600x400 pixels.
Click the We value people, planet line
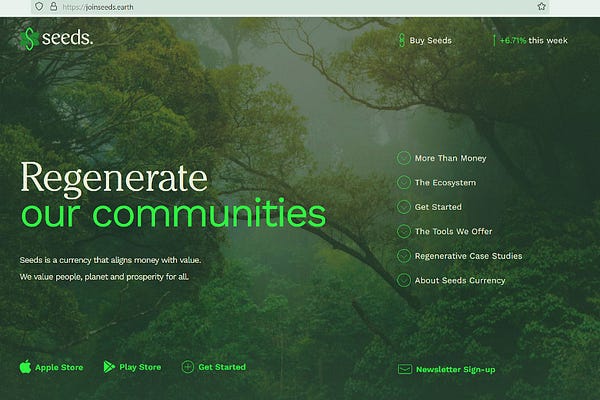tap(104, 277)
